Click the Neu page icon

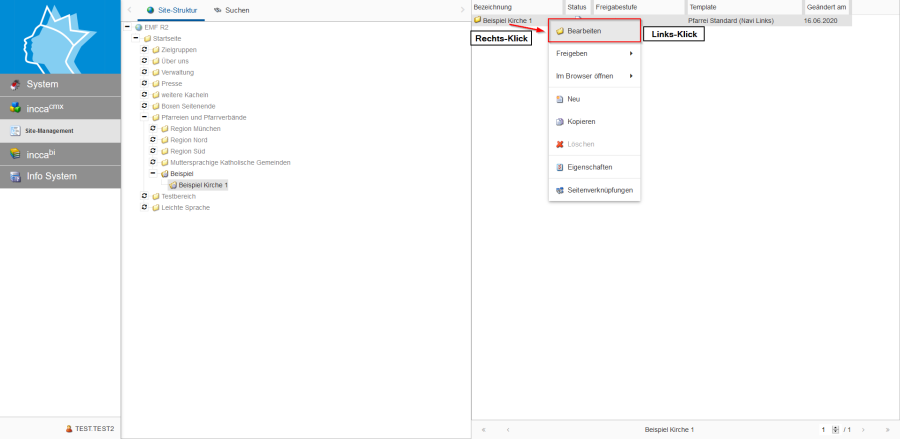pyautogui.click(x=560, y=99)
